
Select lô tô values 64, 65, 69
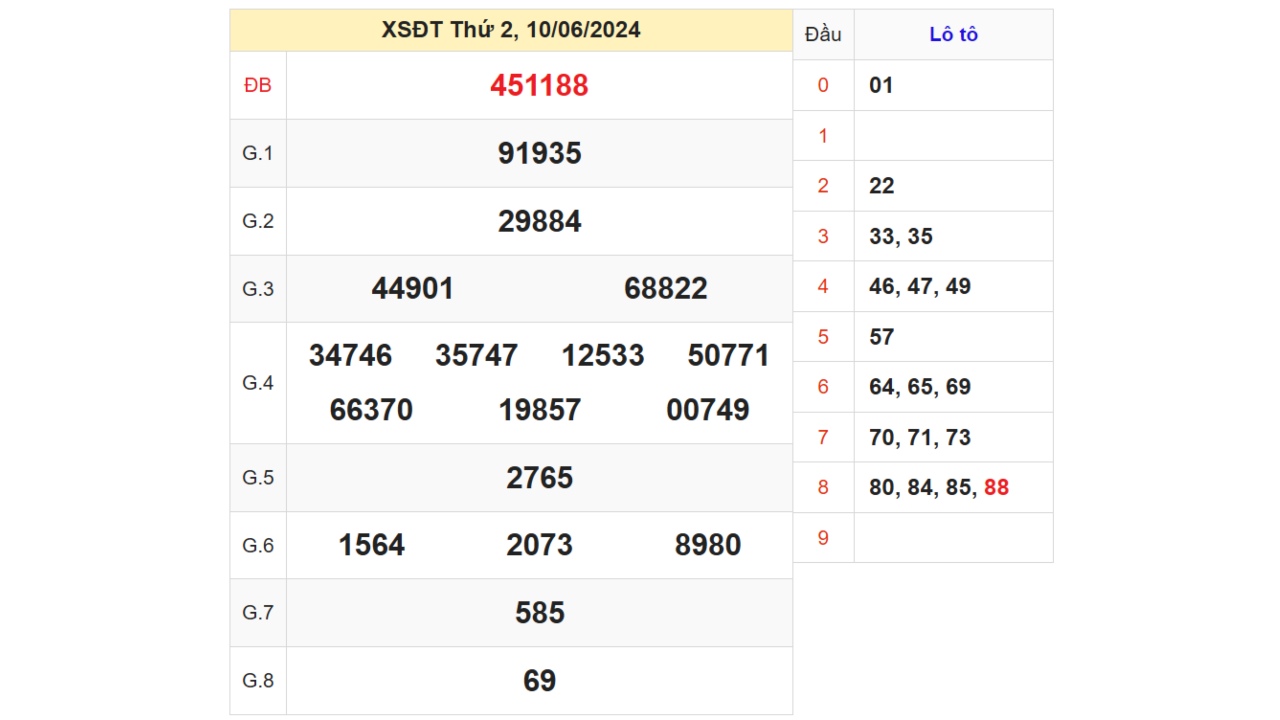(x=920, y=387)
